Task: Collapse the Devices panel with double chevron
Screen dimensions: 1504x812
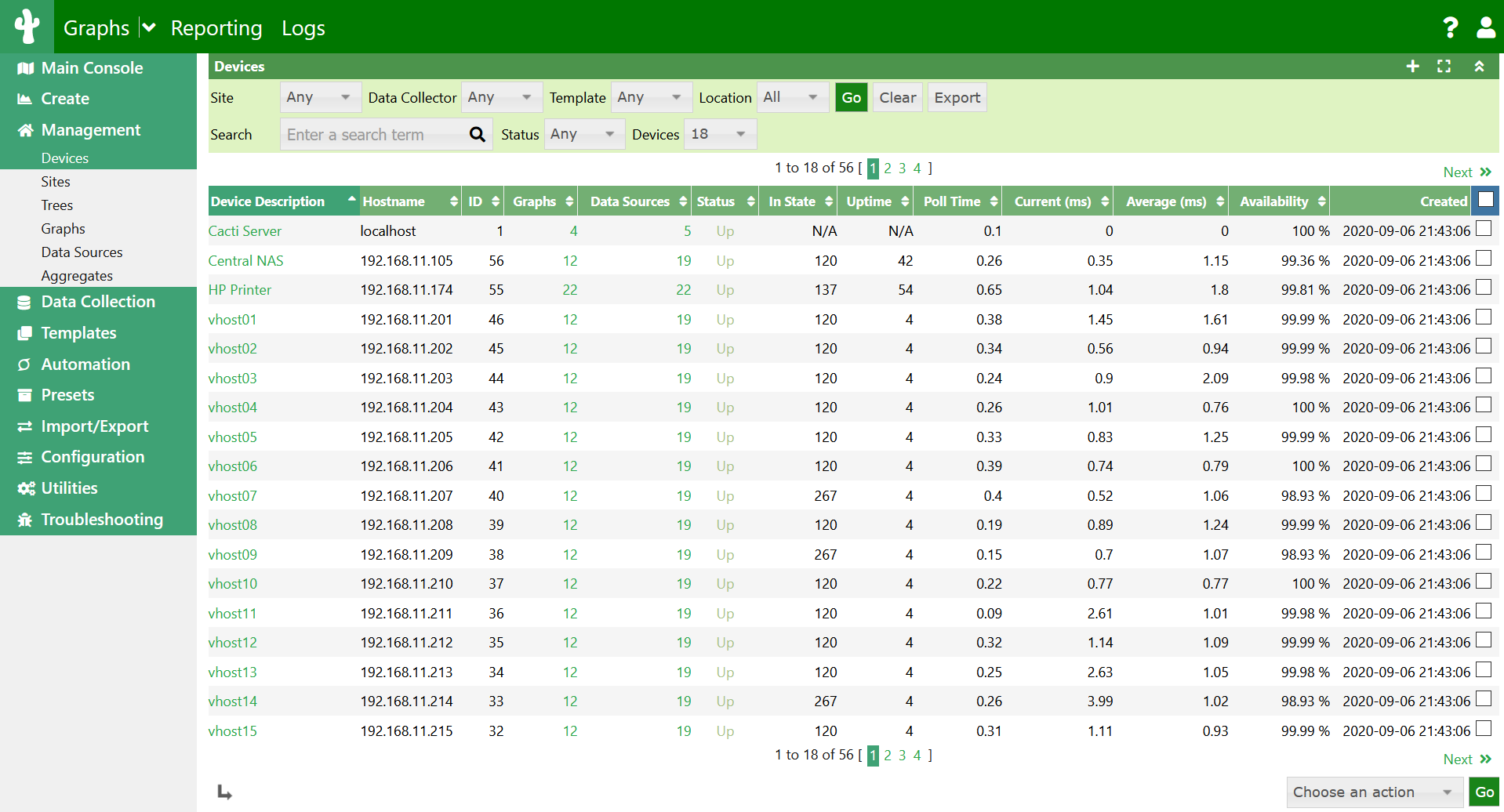Action: click(x=1480, y=67)
